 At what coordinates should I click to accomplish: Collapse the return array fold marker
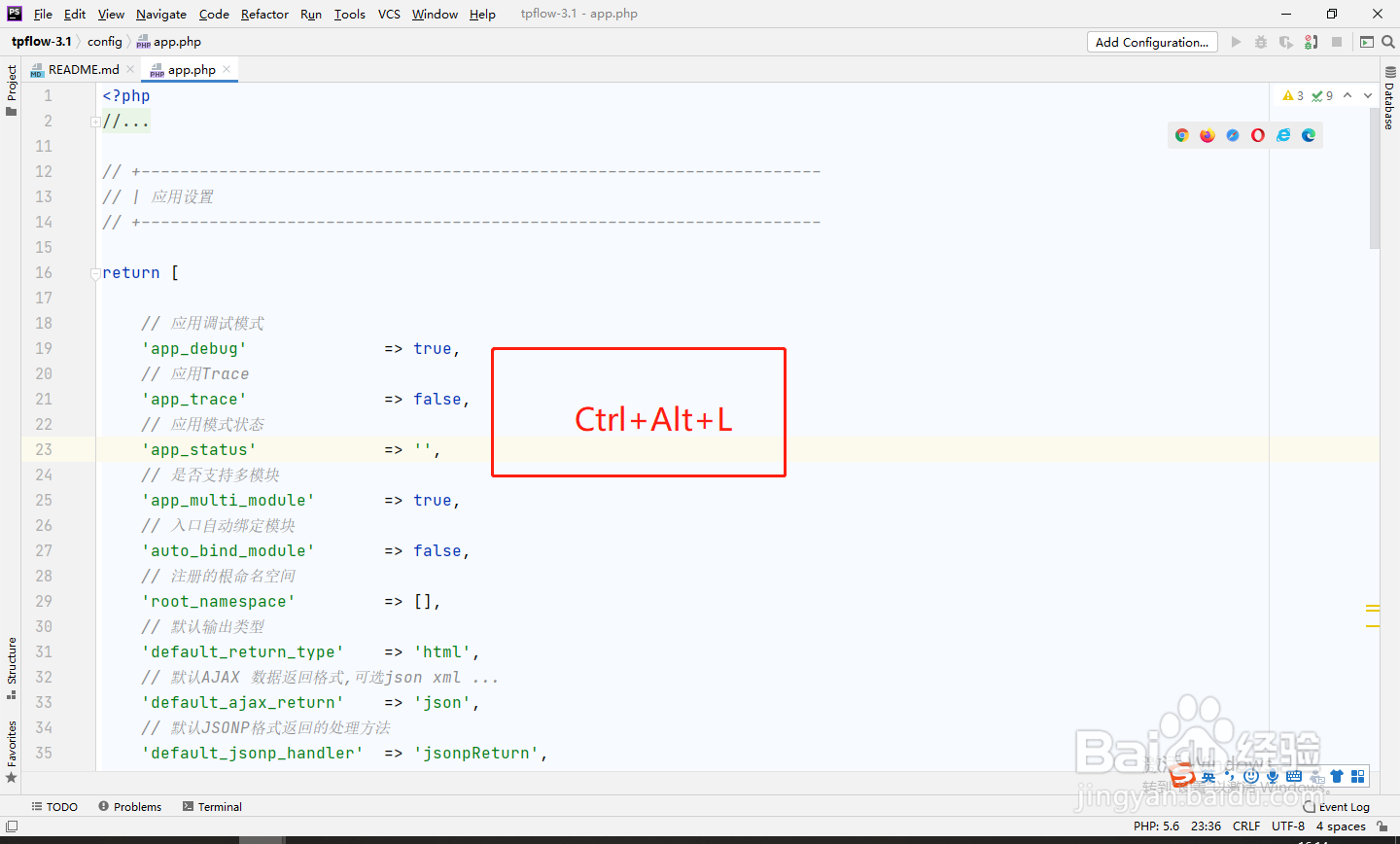coord(95,273)
